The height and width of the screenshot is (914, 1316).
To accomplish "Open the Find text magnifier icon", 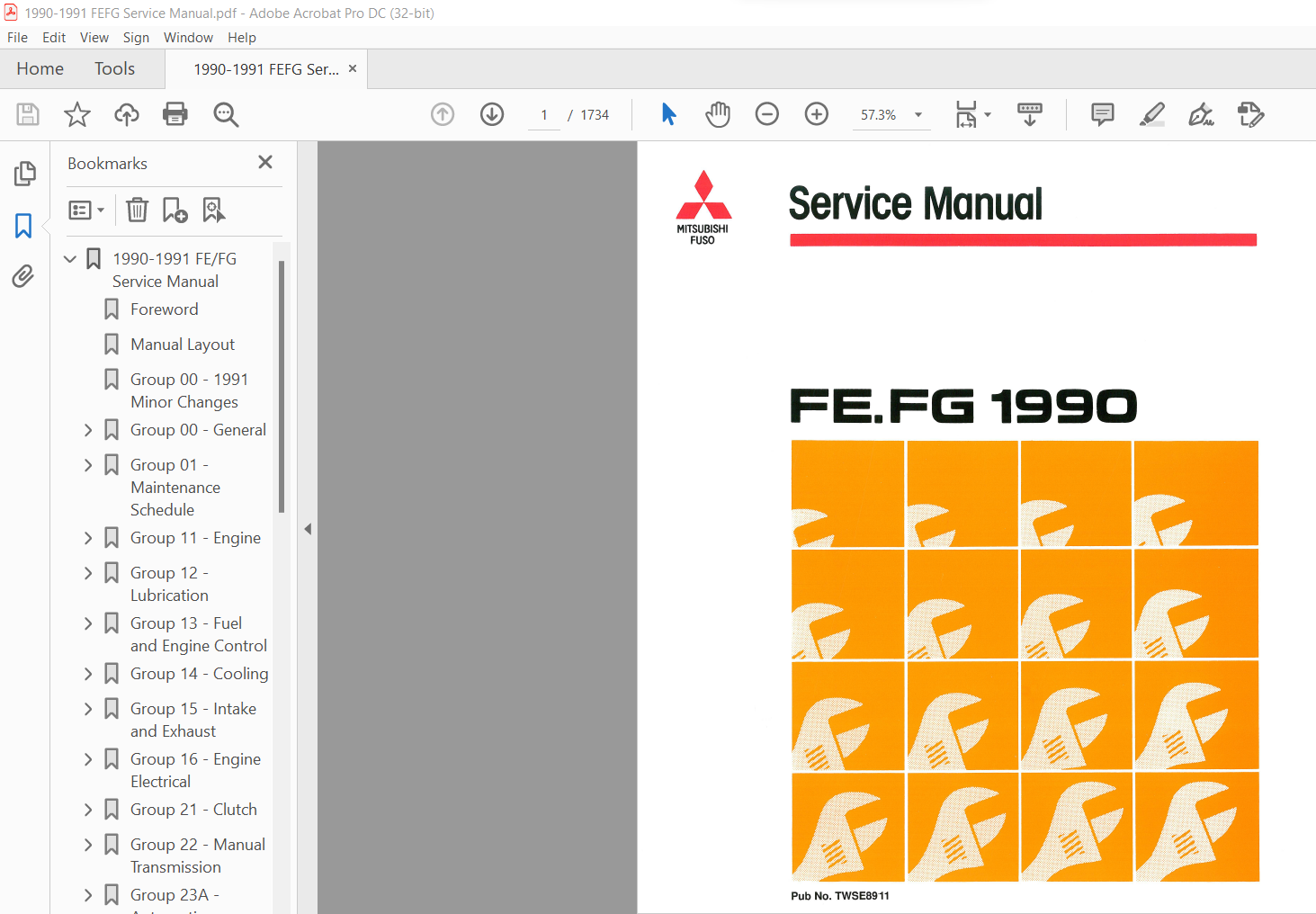I will 226,114.
